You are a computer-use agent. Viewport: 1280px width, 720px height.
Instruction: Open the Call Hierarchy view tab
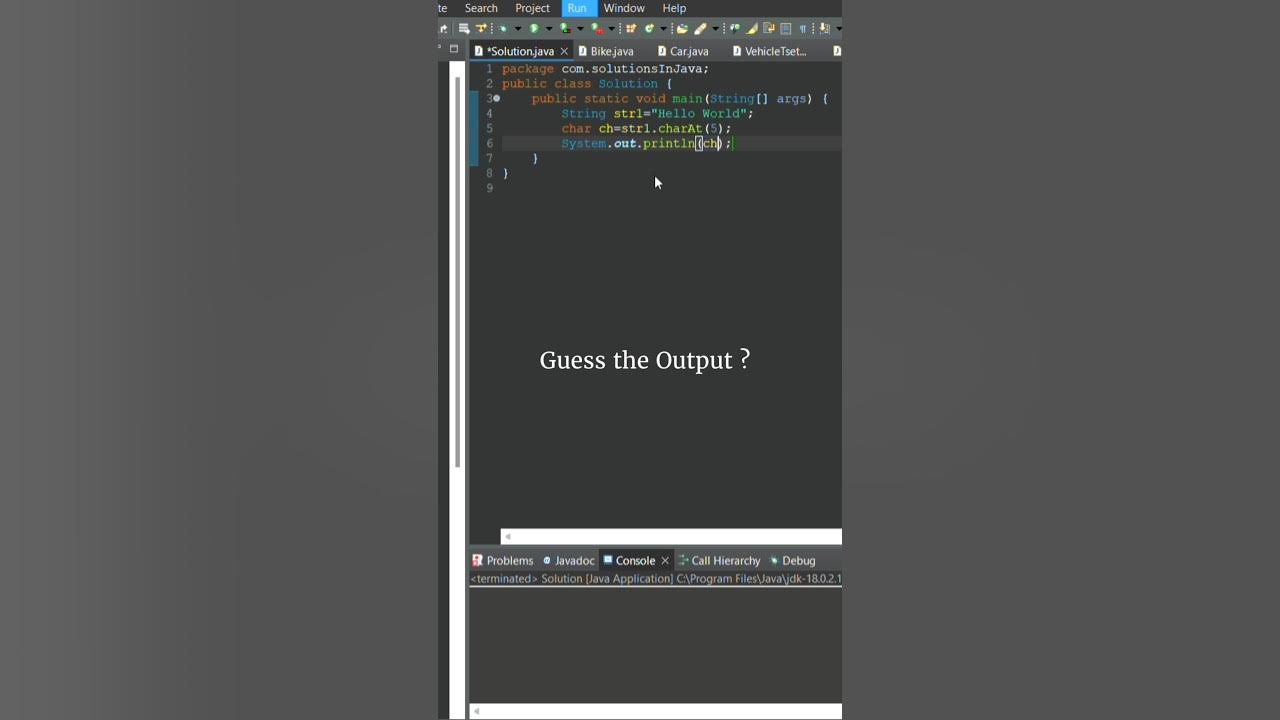719,561
